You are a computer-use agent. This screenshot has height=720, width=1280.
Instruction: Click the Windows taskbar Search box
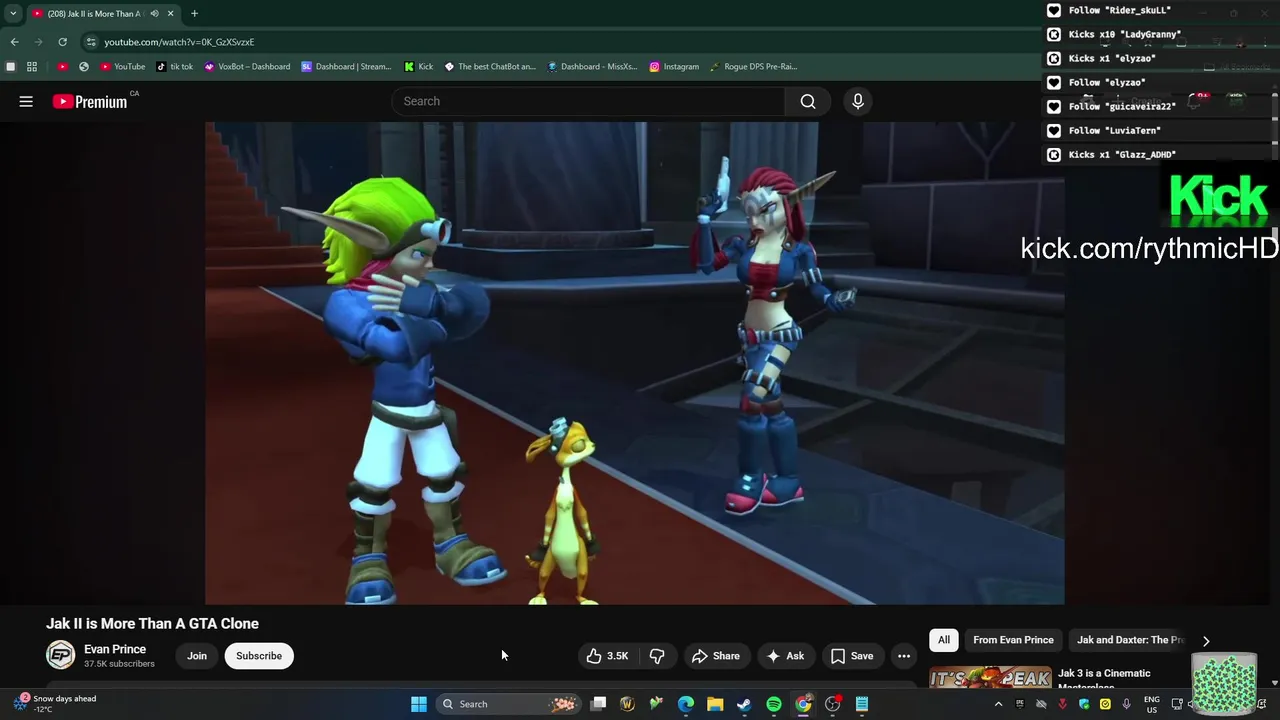point(511,704)
